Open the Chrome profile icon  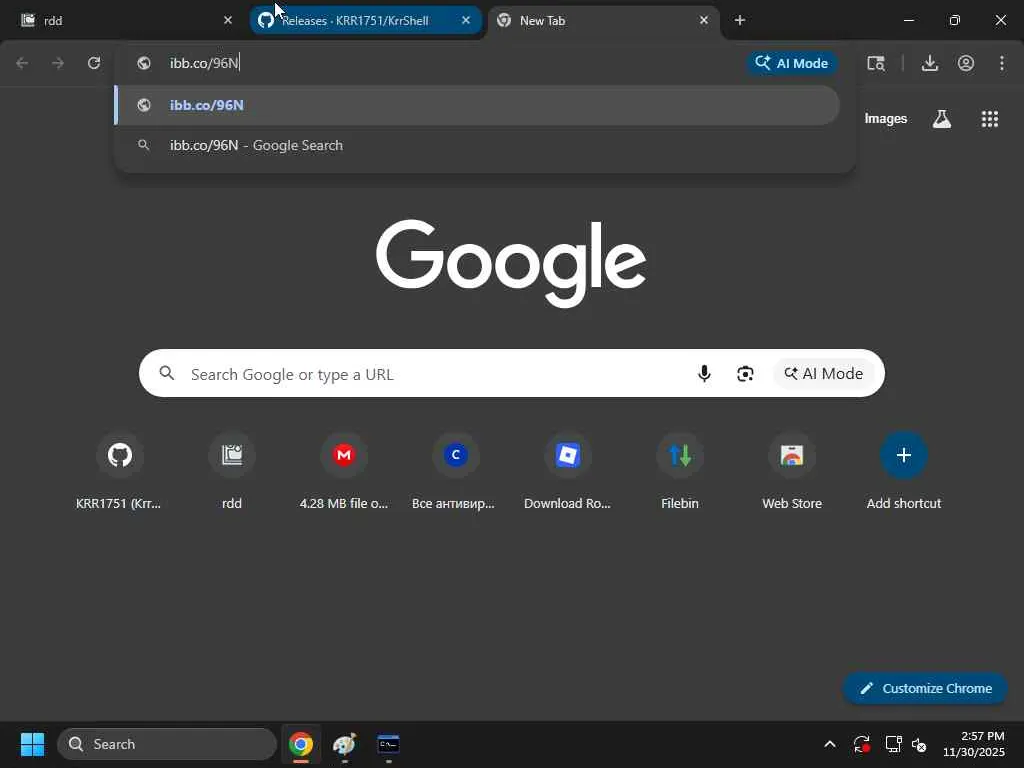966,63
